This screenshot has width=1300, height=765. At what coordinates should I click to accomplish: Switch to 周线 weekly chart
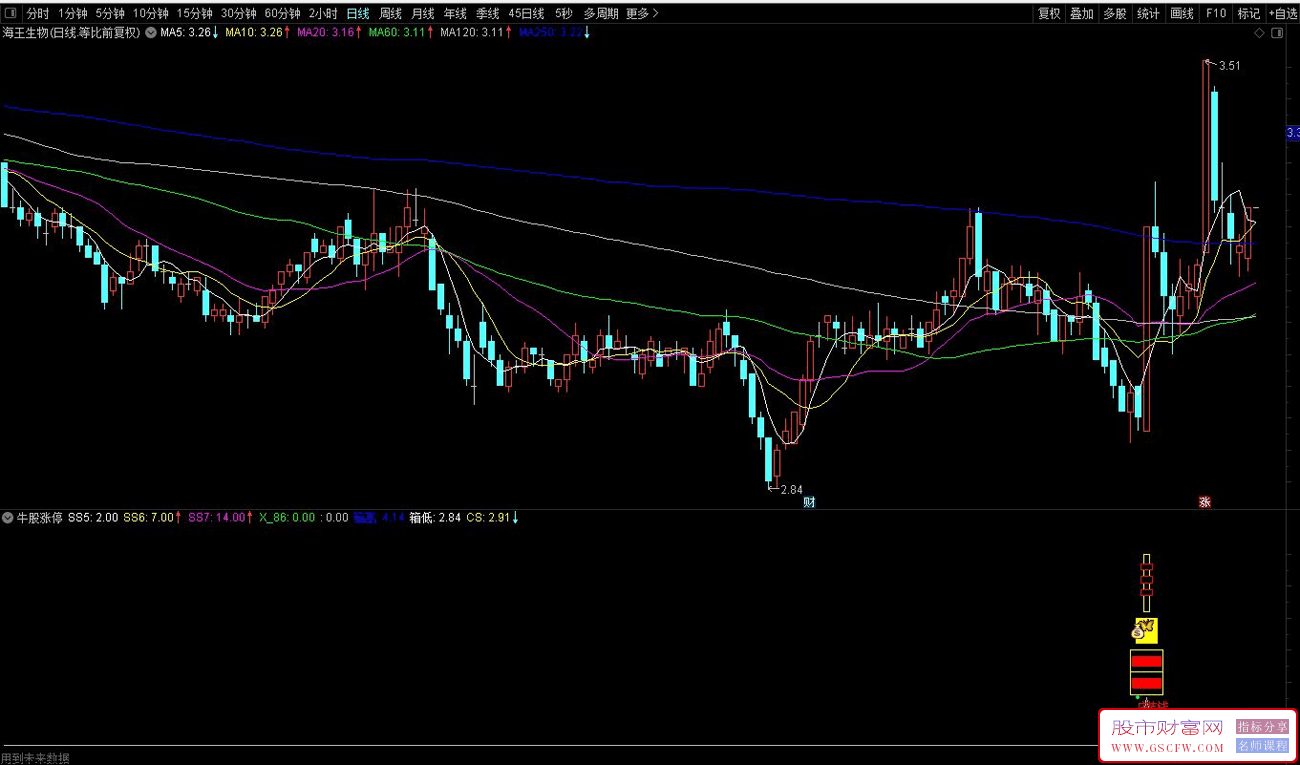coord(390,14)
